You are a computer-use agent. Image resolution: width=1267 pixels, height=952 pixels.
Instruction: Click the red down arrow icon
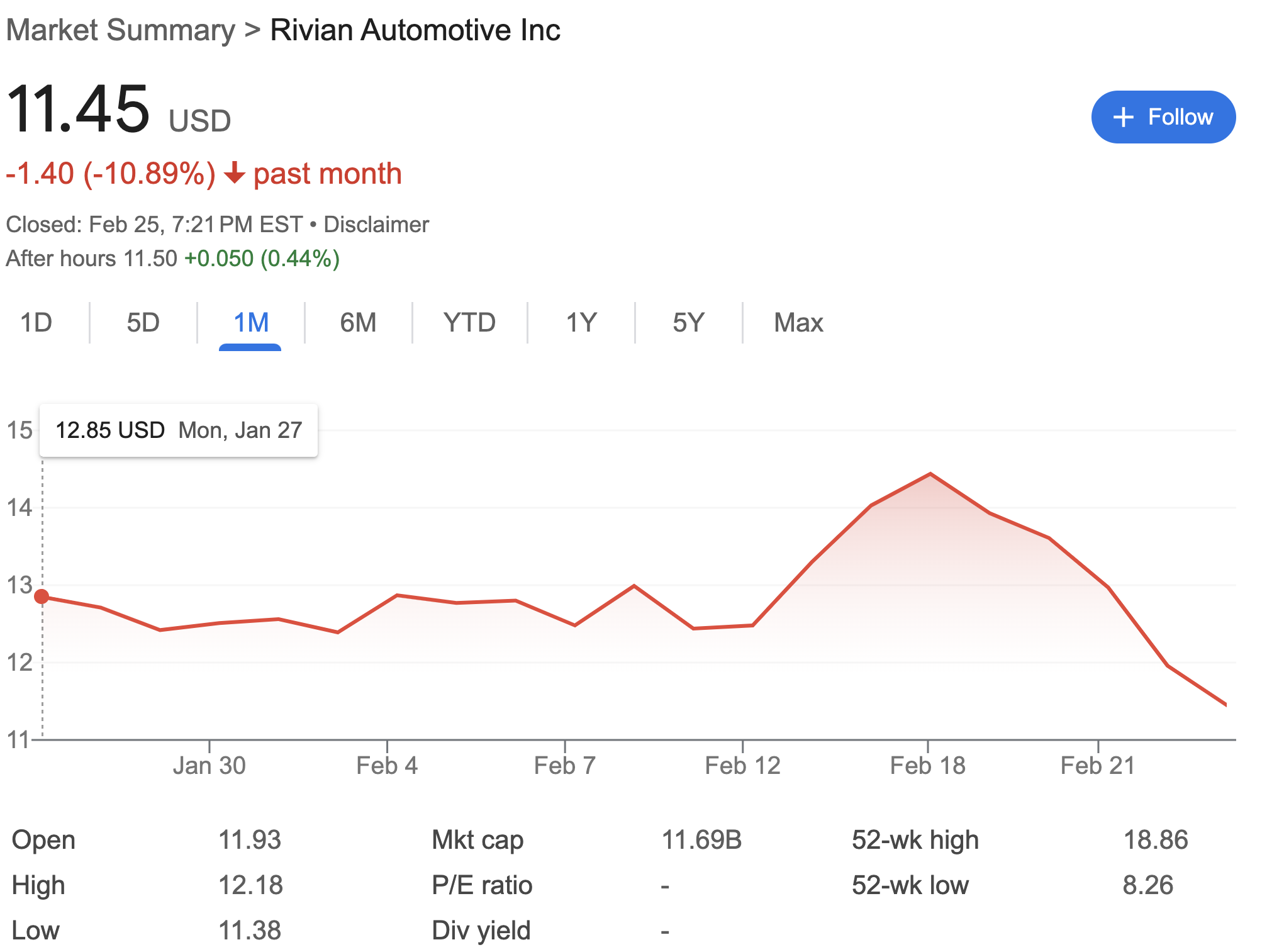point(235,173)
